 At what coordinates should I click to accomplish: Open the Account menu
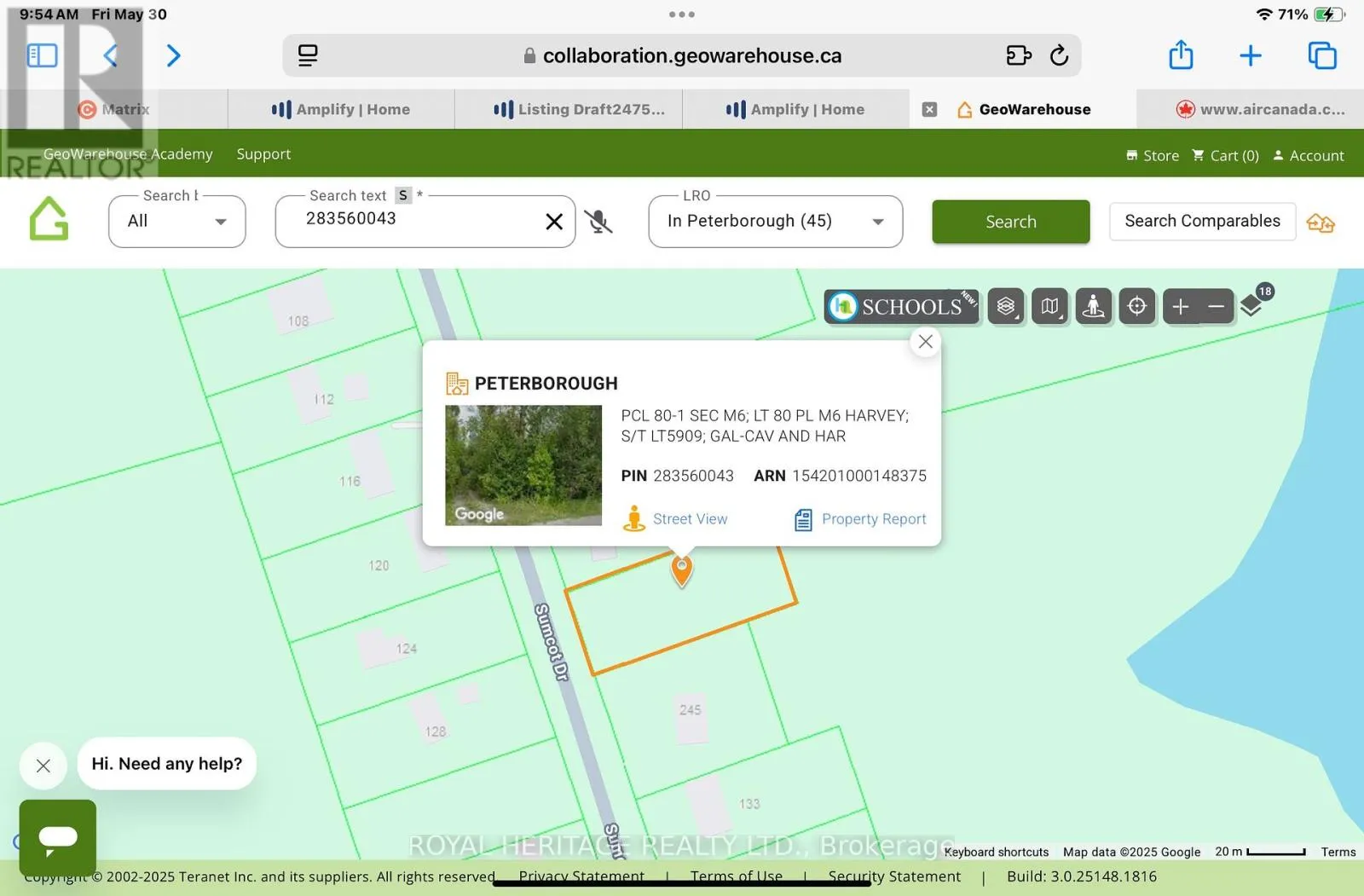point(1309,155)
